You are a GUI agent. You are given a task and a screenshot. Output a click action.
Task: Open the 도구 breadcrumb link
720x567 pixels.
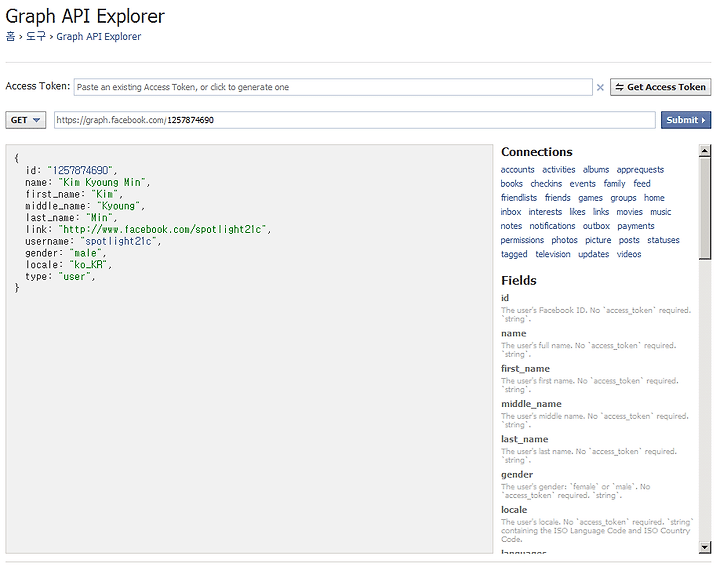pyautogui.click(x=35, y=36)
